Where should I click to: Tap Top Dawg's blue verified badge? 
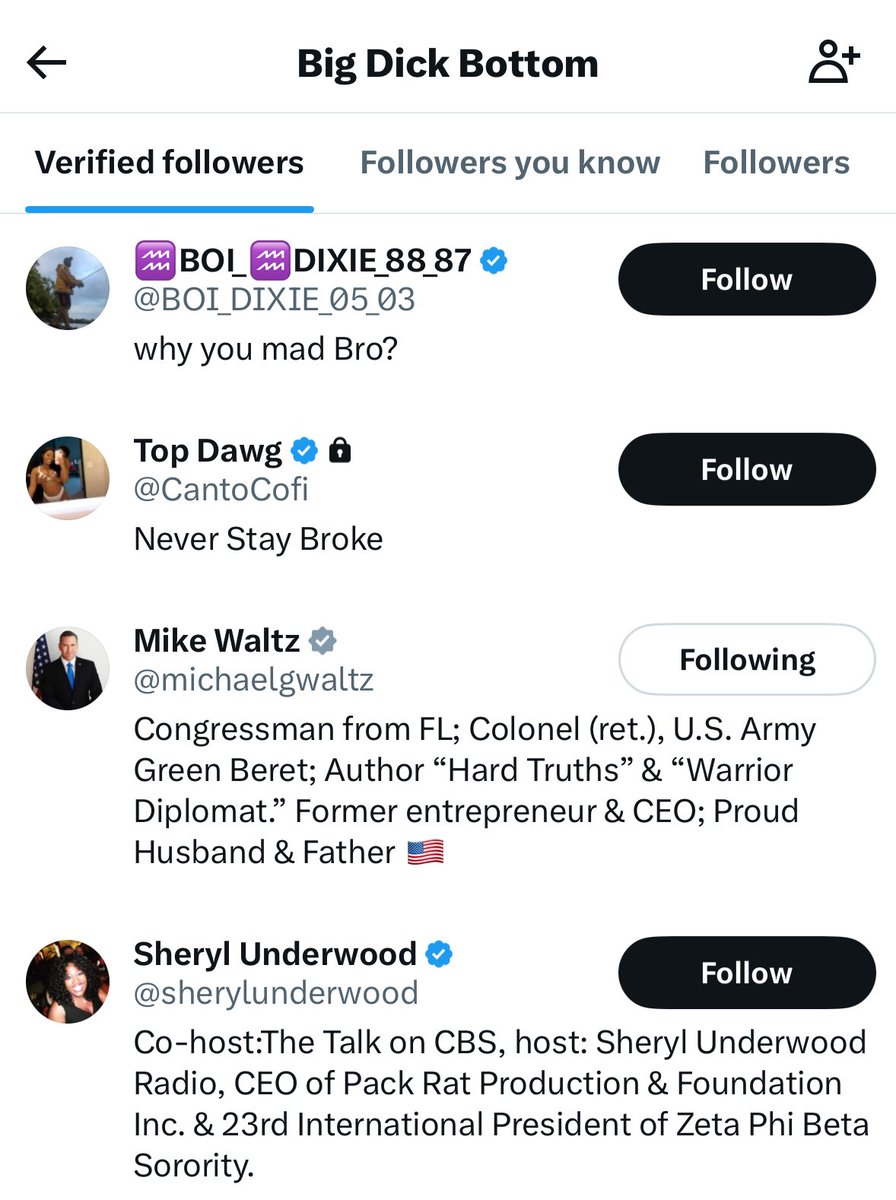tap(304, 452)
